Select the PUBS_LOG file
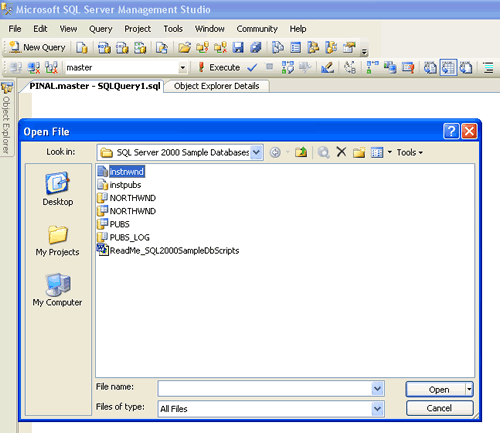This screenshot has height=433, width=500. click(123, 237)
